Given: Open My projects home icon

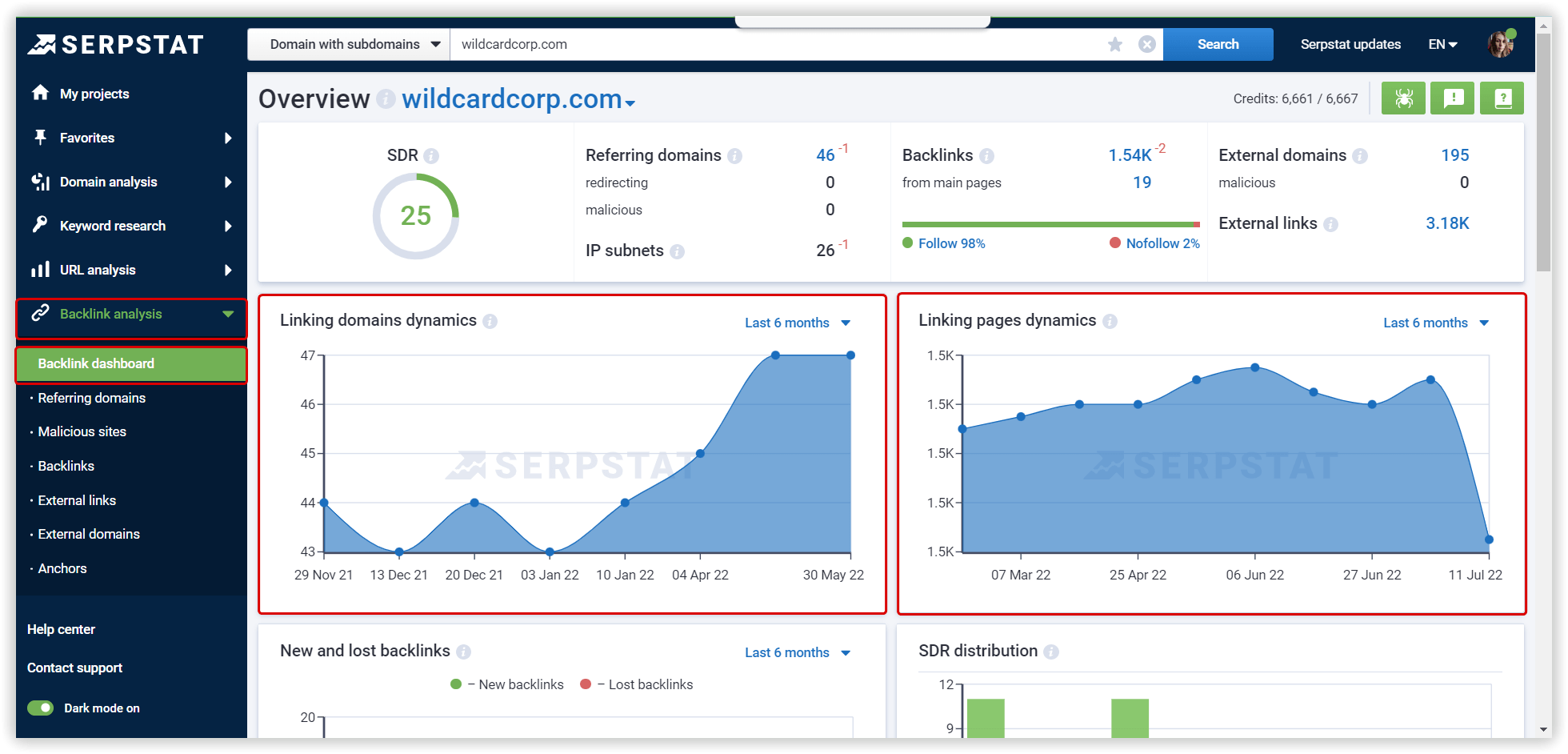Looking at the screenshot, I should tap(40, 93).
